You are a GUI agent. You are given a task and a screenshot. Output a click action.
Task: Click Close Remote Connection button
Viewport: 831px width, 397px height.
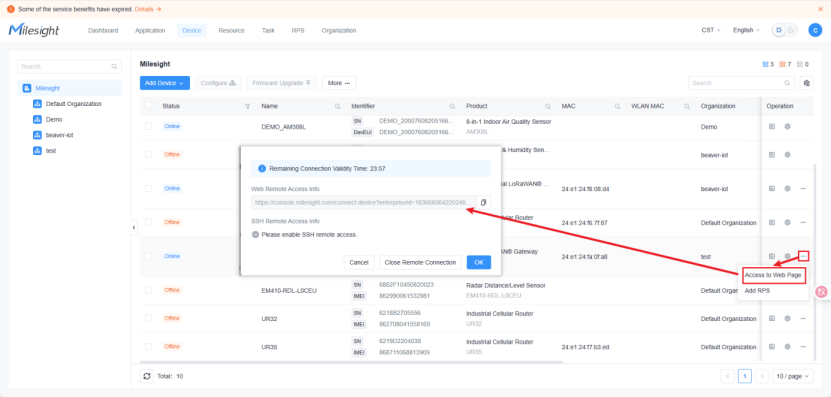tap(420, 262)
